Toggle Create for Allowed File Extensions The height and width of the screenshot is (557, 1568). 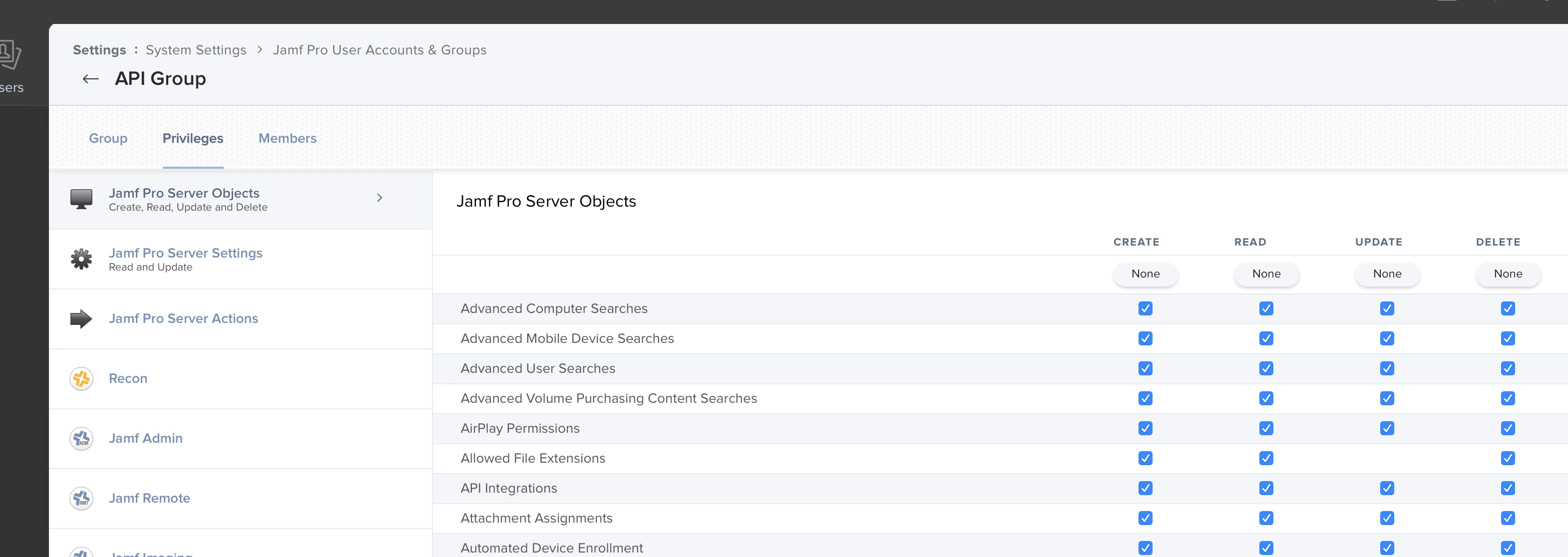point(1145,458)
